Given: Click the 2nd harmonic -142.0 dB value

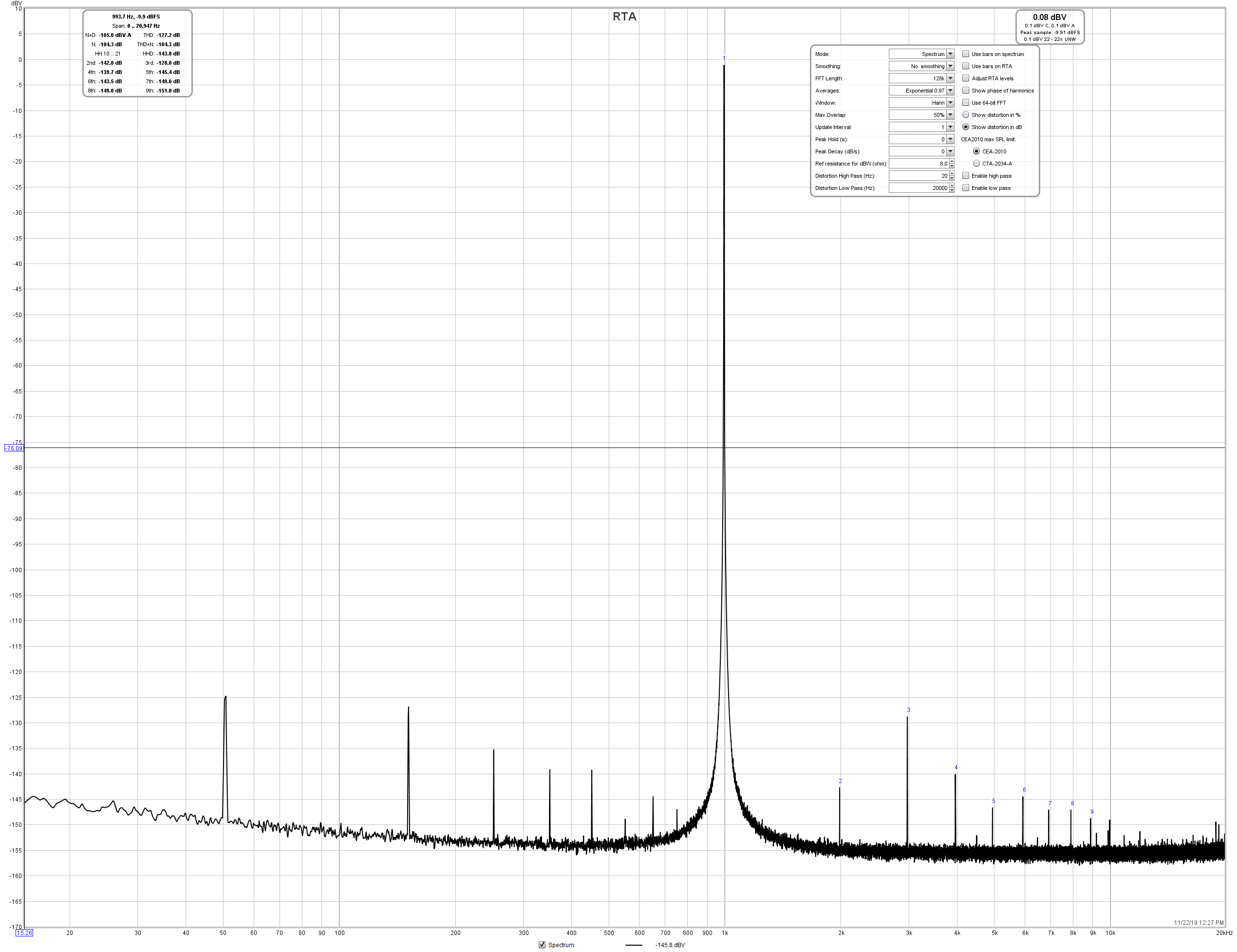Looking at the screenshot, I should tap(111, 63).
